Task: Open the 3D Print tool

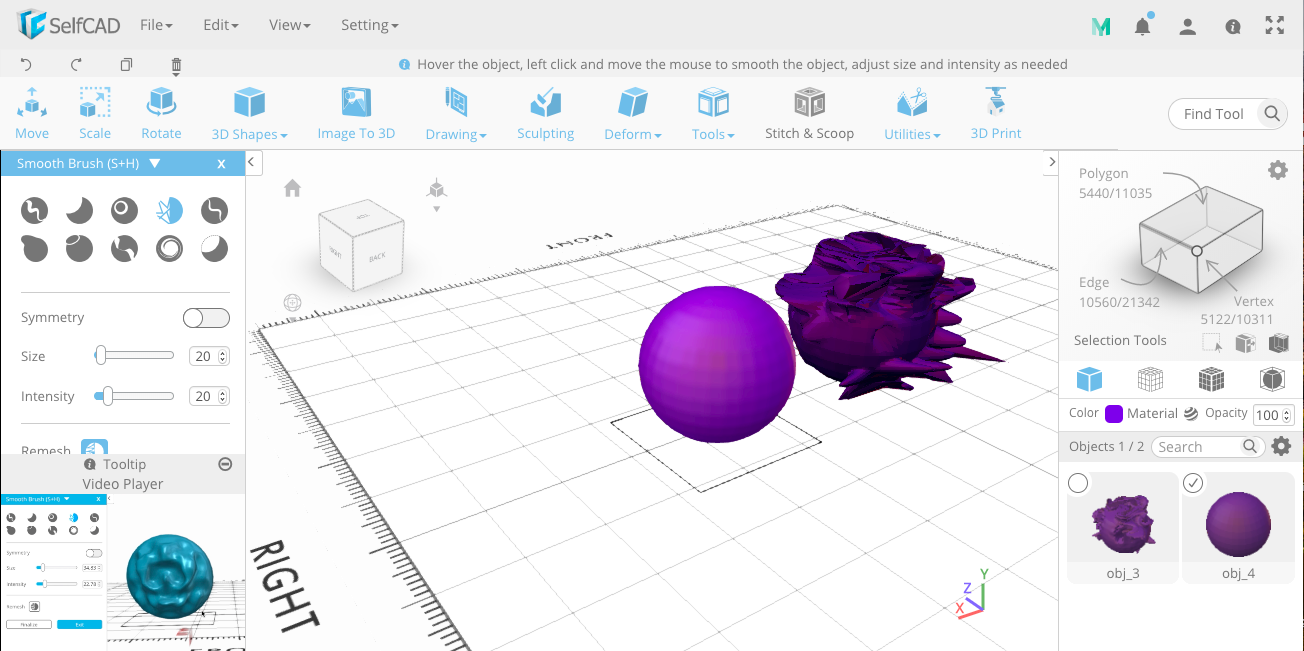Action: (996, 112)
